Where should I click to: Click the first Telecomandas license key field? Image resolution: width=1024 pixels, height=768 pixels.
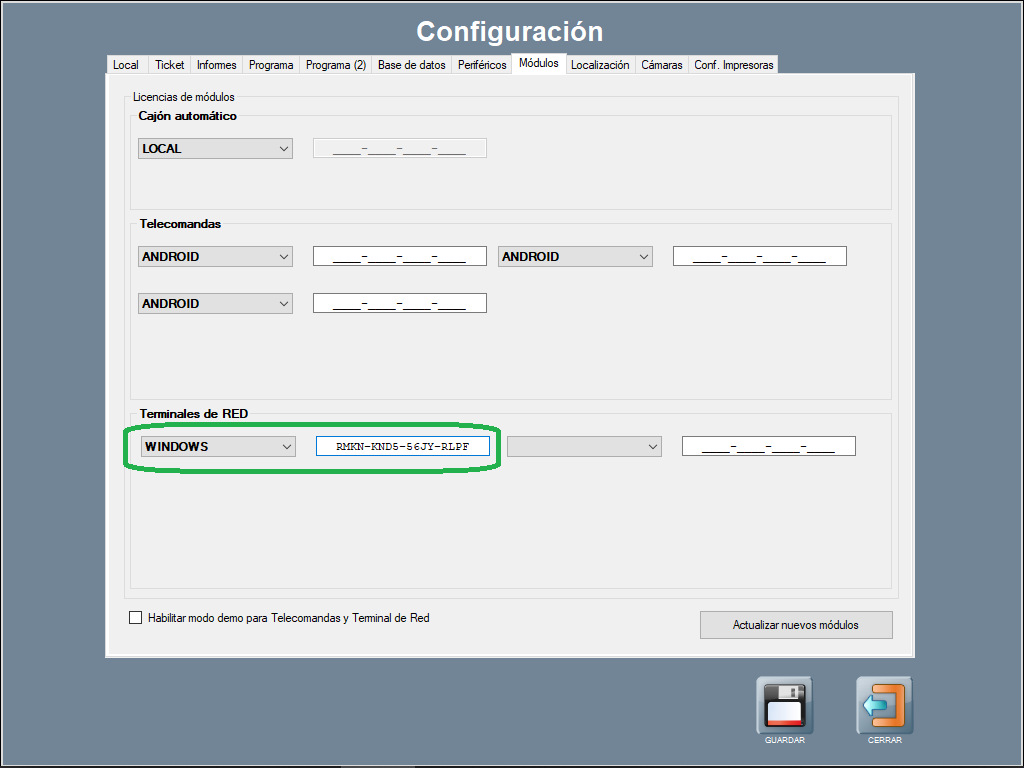(399, 257)
